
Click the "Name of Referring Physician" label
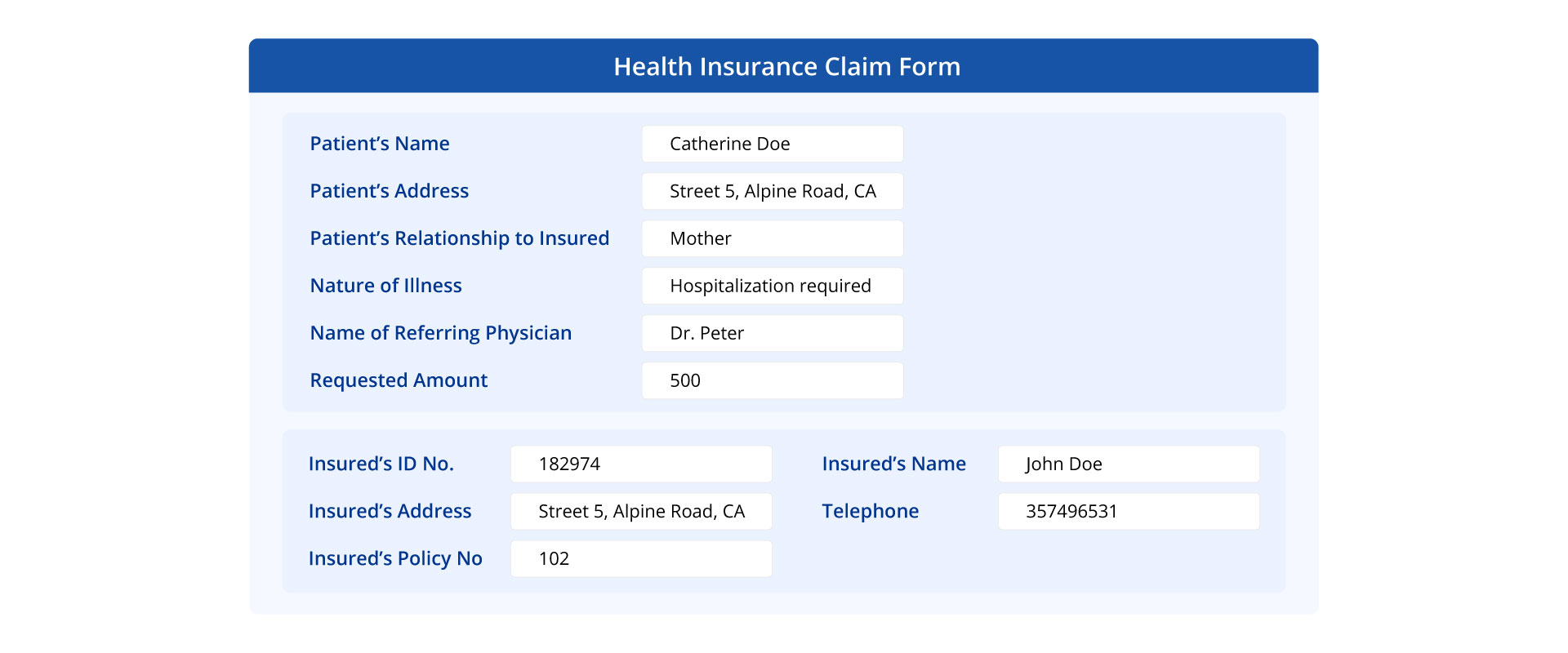440,333
